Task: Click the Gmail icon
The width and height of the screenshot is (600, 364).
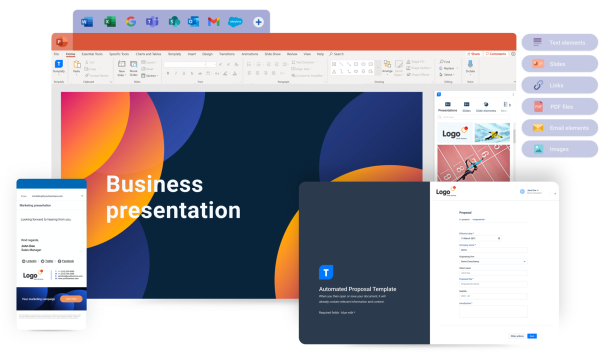Action: pyautogui.click(x=214, y=22)
